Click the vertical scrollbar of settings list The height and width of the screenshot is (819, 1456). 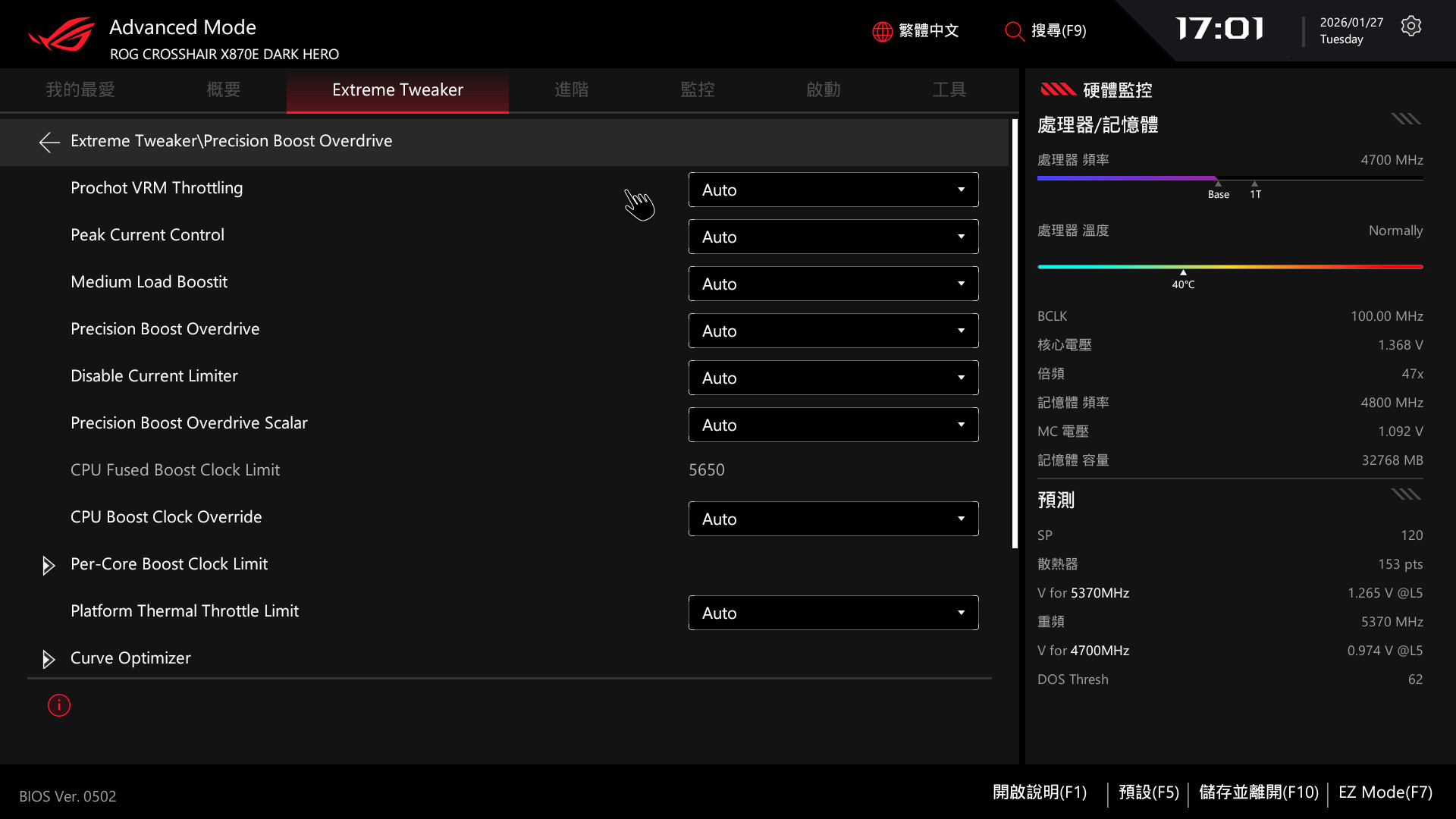pyautogui.click(x=1015, y=334)
